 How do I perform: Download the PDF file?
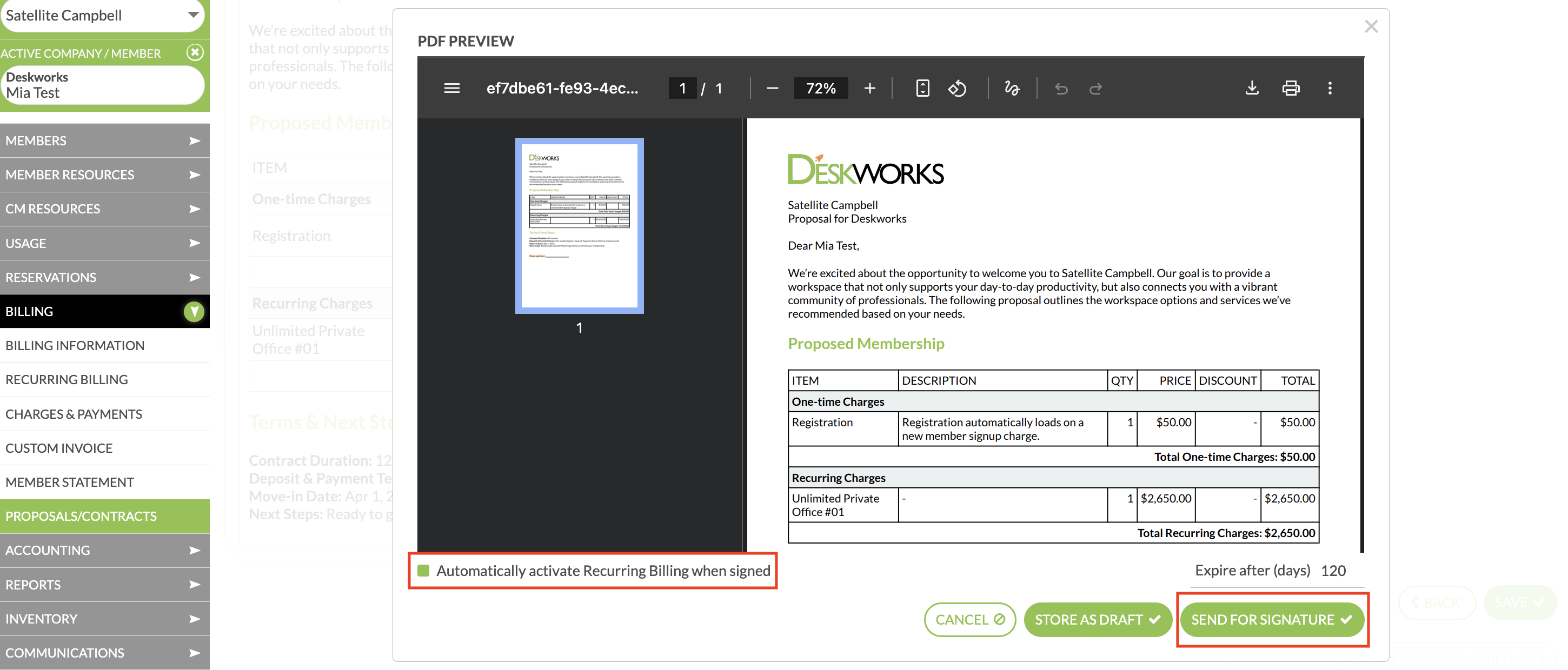pos(1252,88)
